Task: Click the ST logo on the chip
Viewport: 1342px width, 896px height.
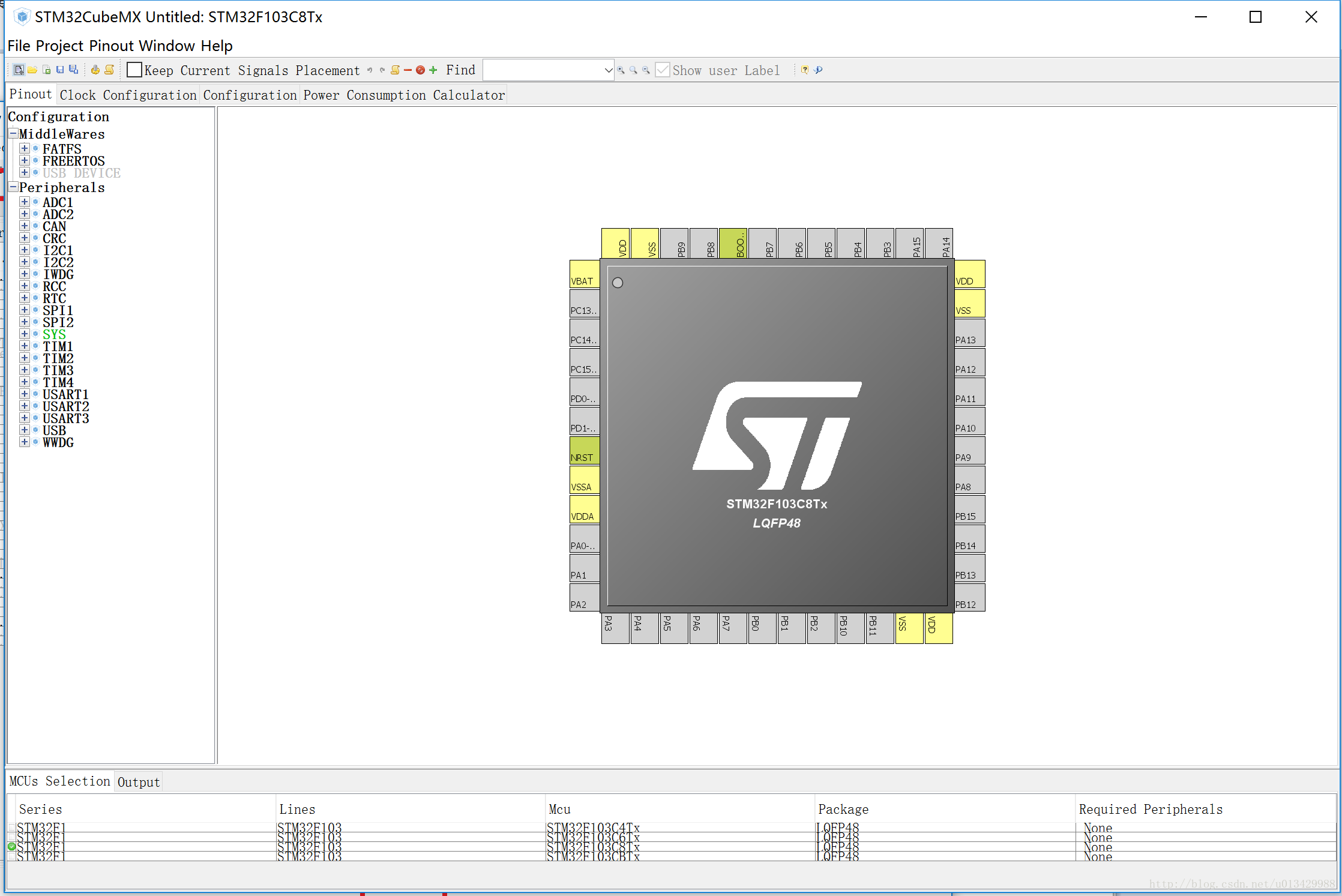Action: click(x=777, y=436)
